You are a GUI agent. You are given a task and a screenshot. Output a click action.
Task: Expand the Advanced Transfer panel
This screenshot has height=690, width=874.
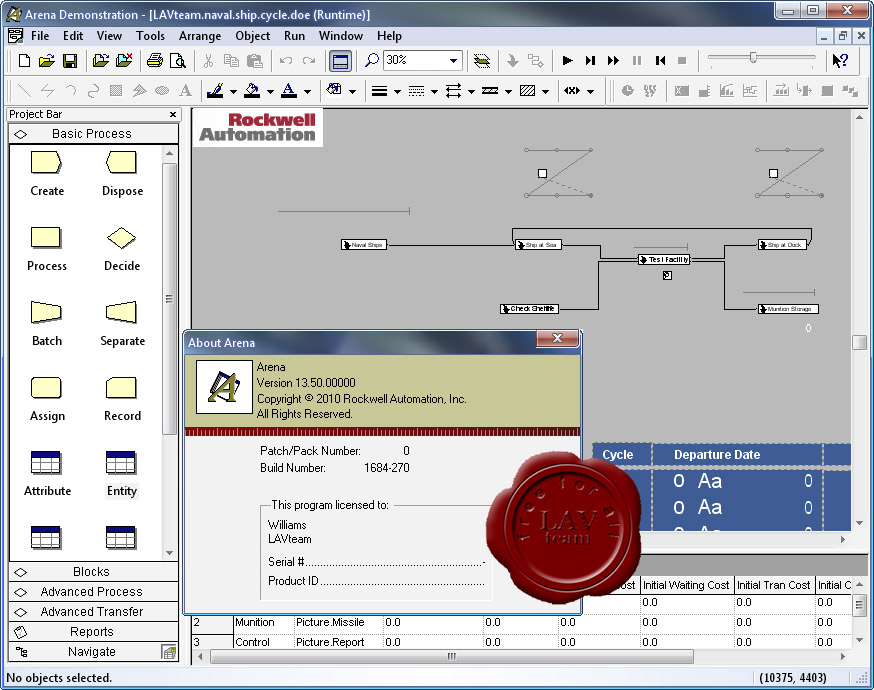[x=94, y=612]
